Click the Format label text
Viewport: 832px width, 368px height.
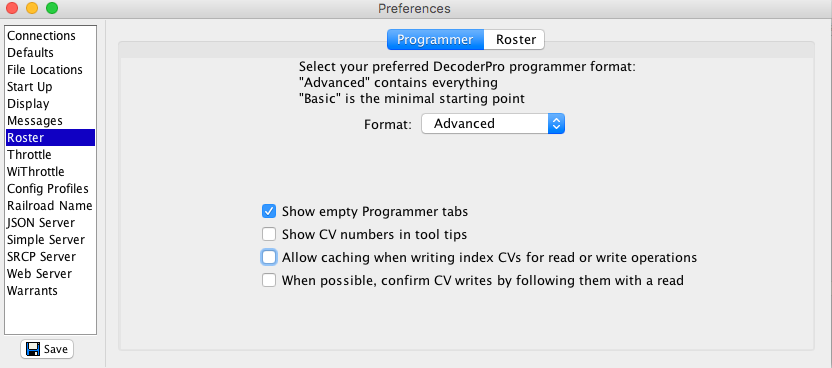(388, 125)
